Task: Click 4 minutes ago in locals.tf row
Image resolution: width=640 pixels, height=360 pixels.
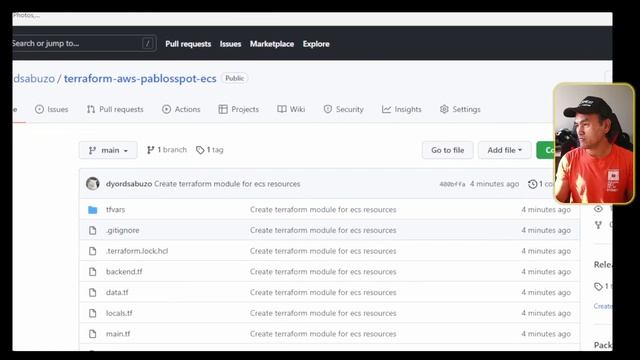Action: [546, 313]
